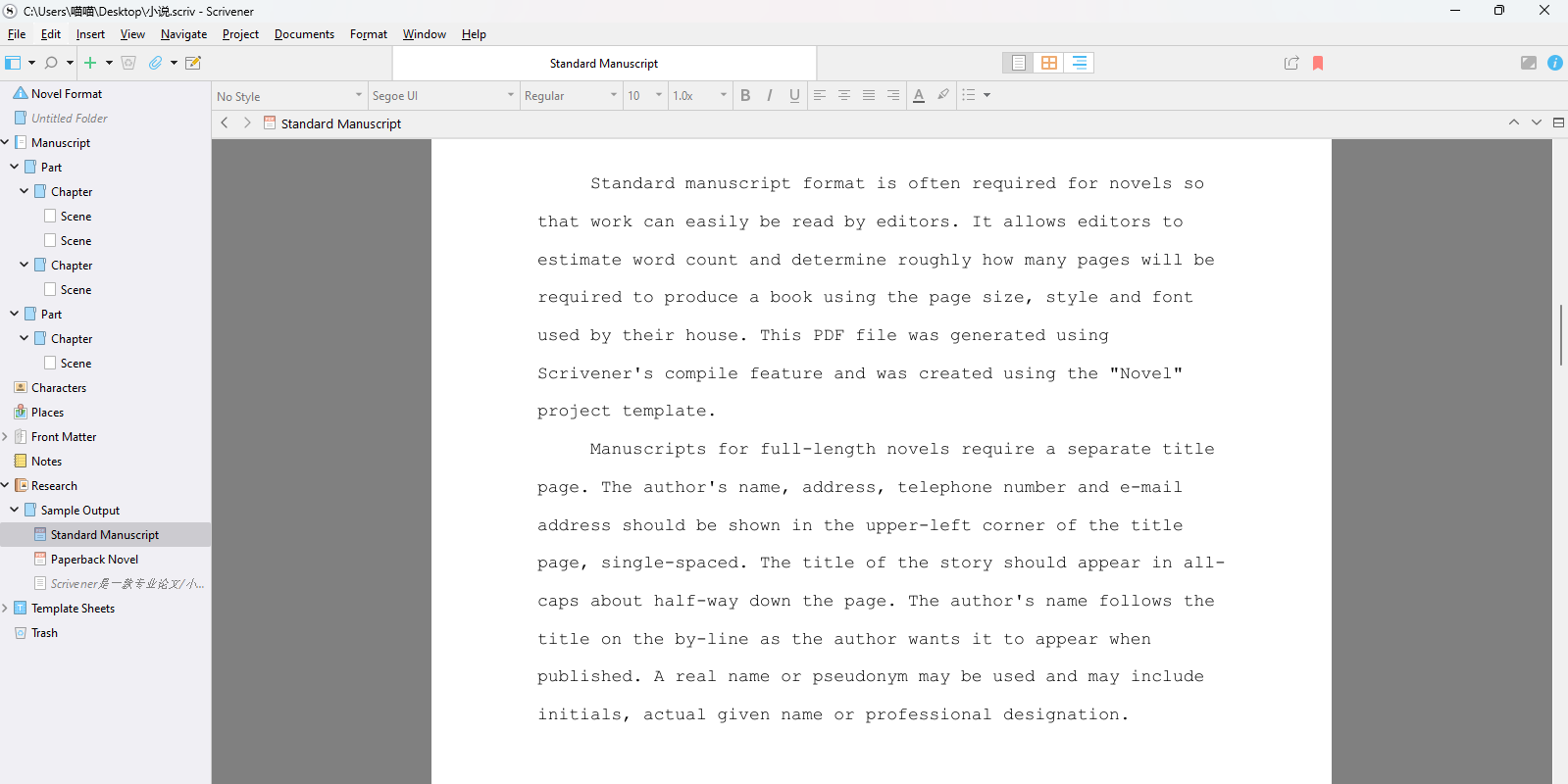Screen dimensions: 1568x784
Task: Click the Compose mode icon in toolbar
Action: pyautogui.click(x=1528, y=63)
